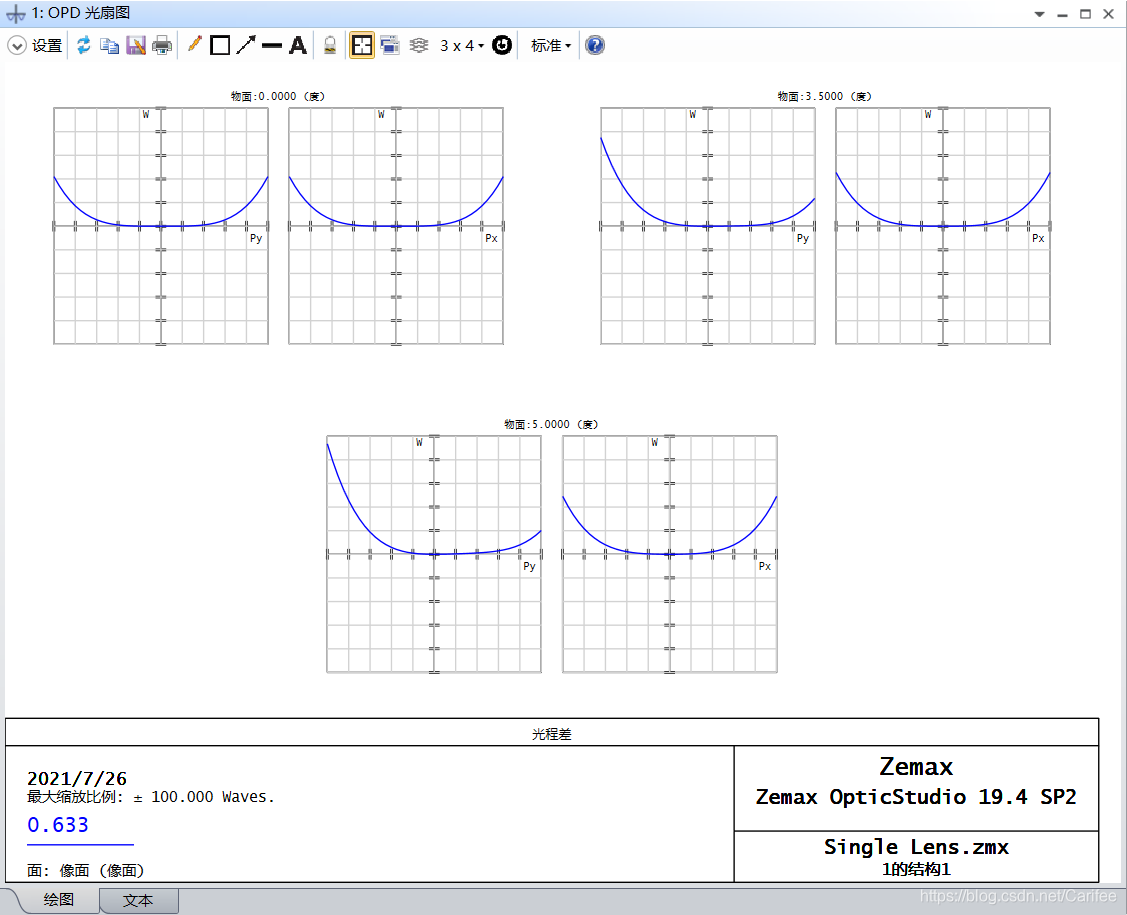Viewport: 1127px width, 915px height.
Task: Switch to the 绘图 tab
Action: click(x=59, y=900)
